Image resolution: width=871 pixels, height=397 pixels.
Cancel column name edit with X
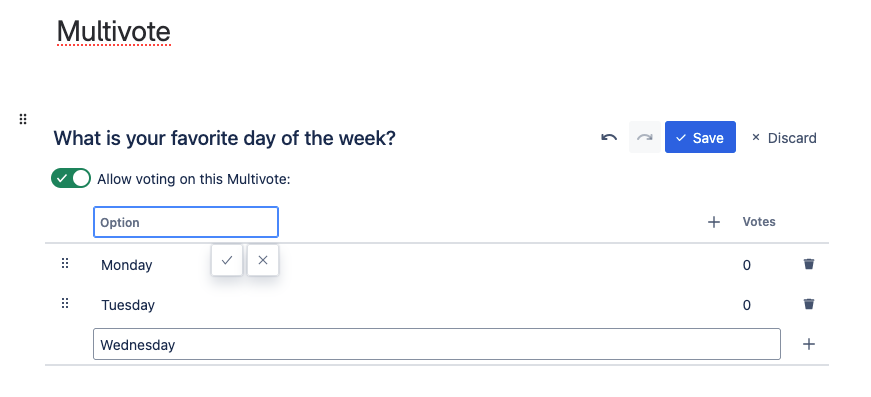[263, 260]
